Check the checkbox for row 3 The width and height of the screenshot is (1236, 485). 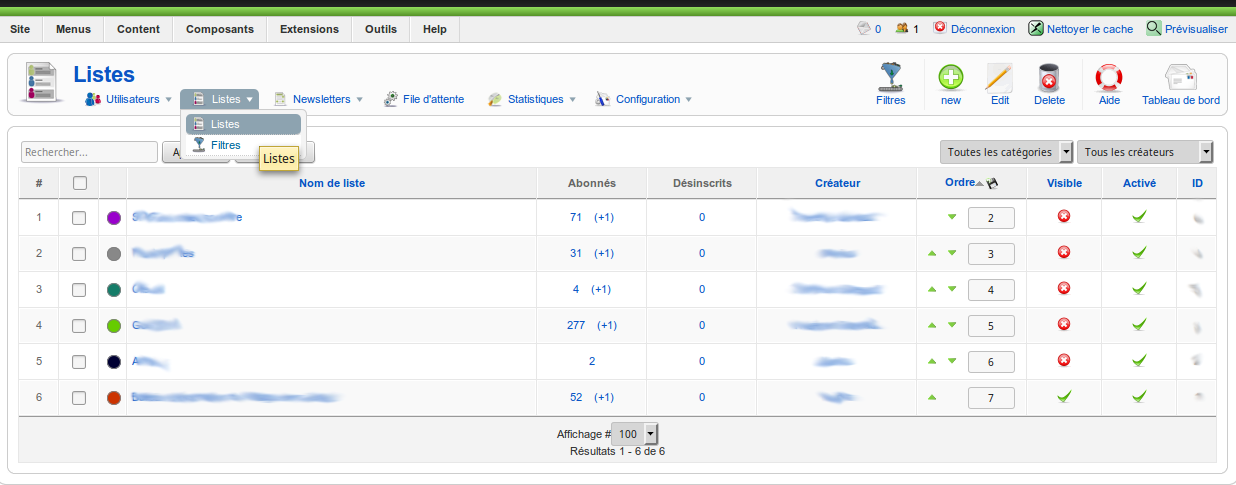coord(79,290)
